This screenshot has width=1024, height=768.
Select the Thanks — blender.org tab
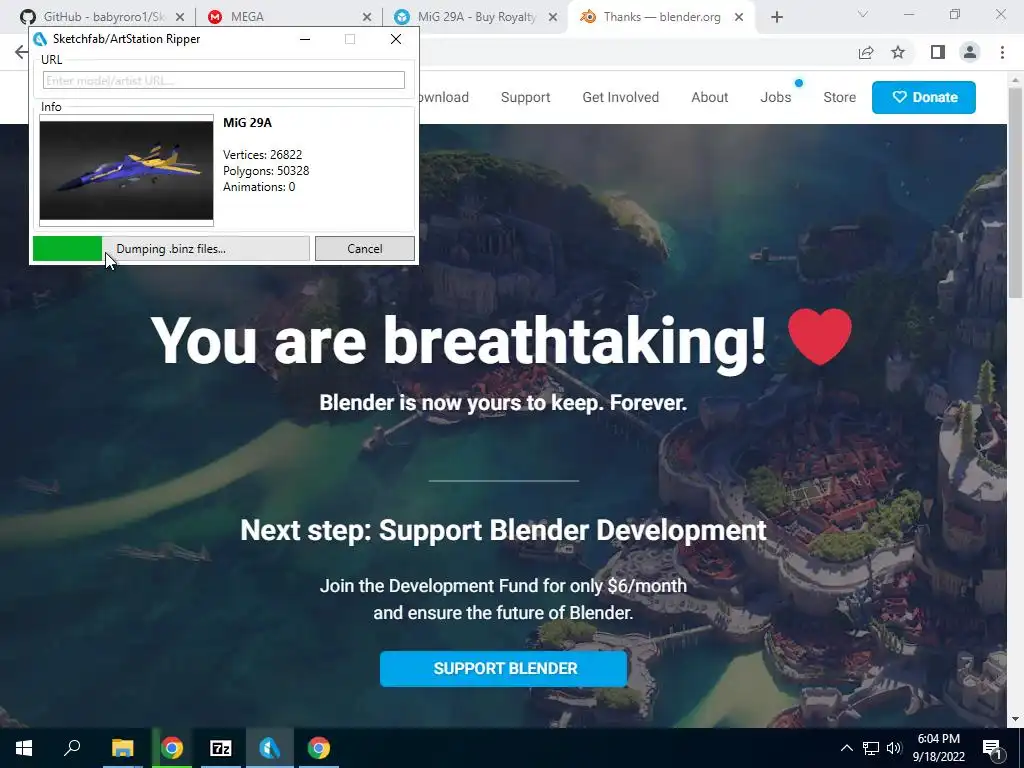(x=662, y=17)
